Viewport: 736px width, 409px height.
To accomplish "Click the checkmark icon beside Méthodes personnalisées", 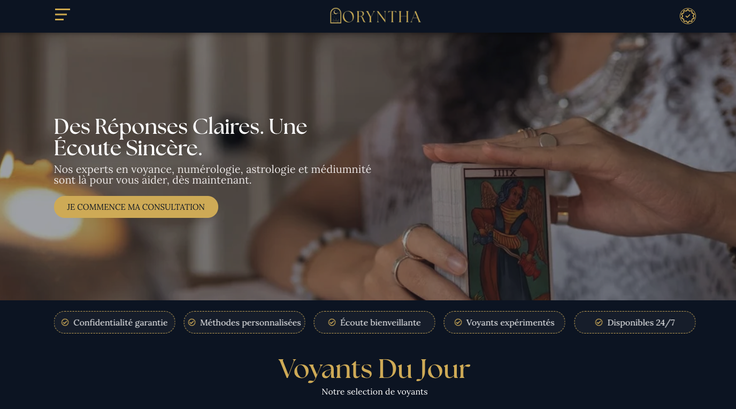I will click(192, 323).
